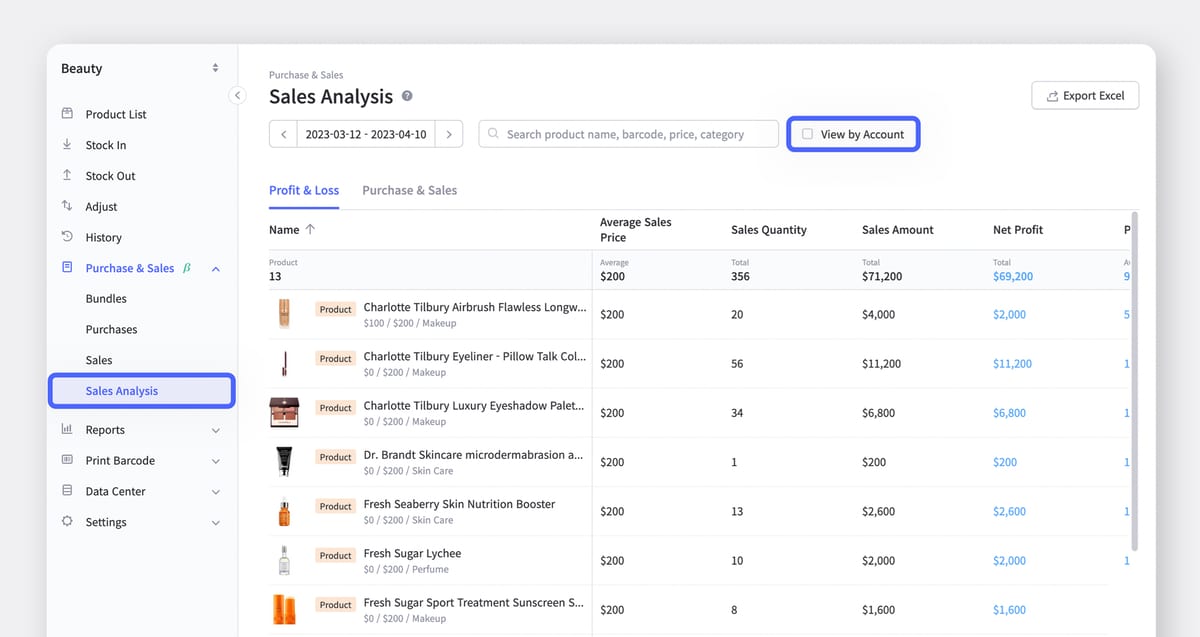Click the Purchase & Sales sidebar icon
The height and width of the screenshot is (637, 1200).
65,268
